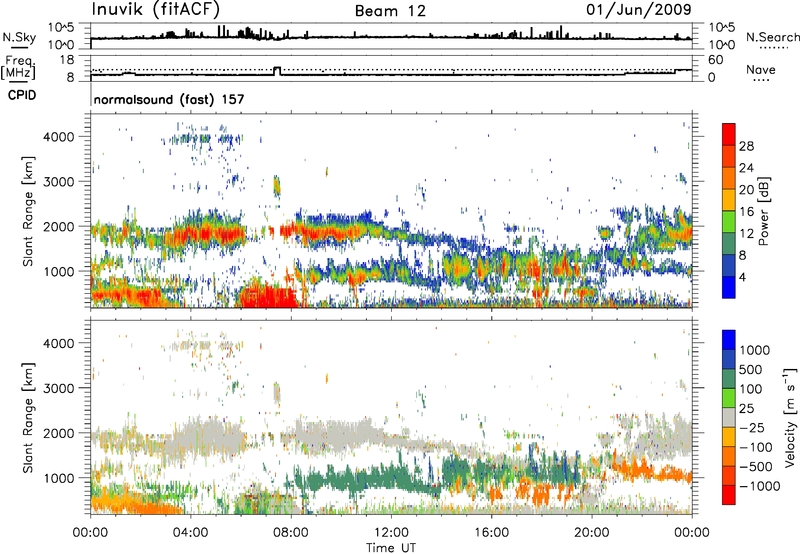This screenshot has width=800, height=554.
Task: Select the '3000' tick of the velocity panel
Action: 59,388
